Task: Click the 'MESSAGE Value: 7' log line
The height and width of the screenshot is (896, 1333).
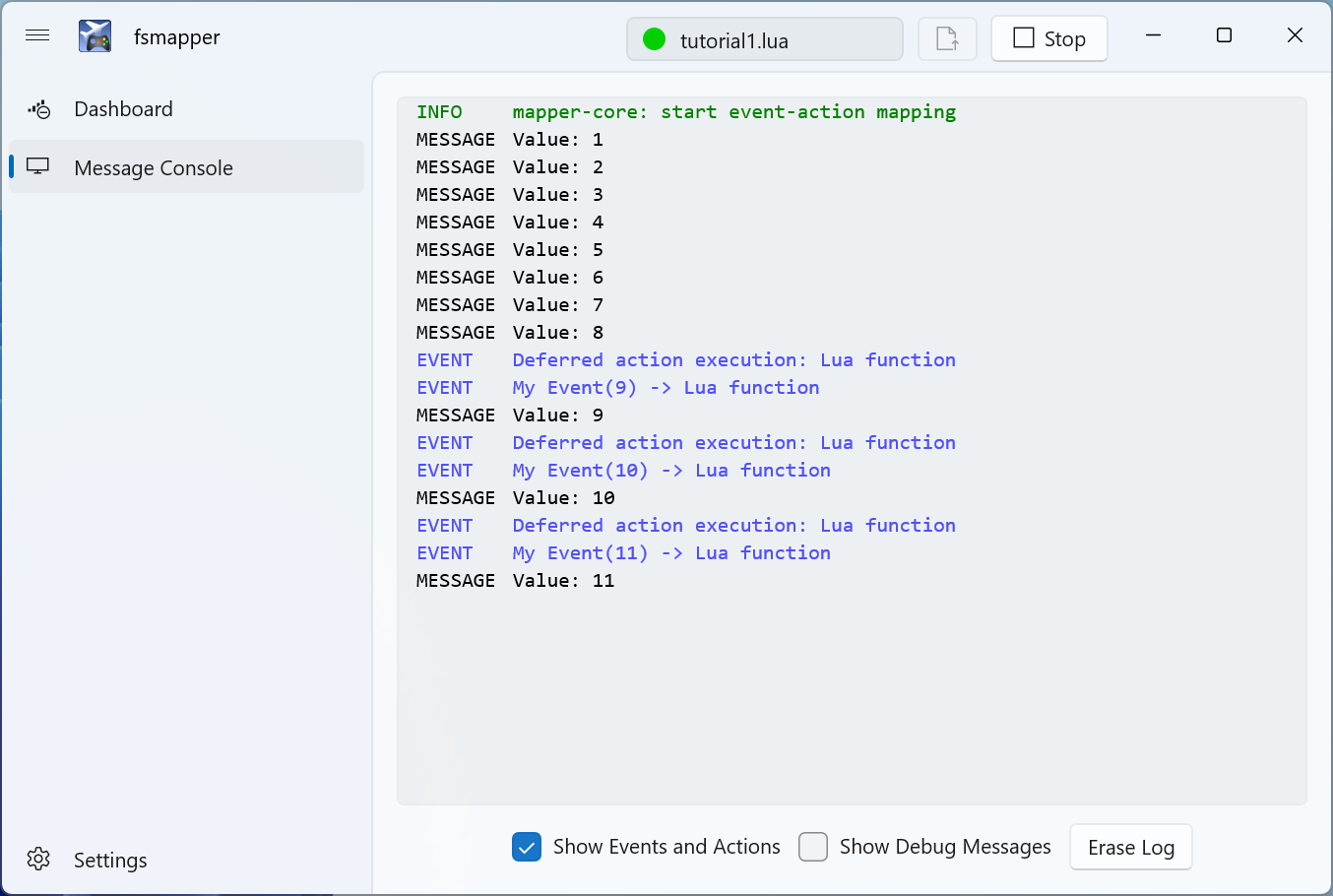Action: 510,305
